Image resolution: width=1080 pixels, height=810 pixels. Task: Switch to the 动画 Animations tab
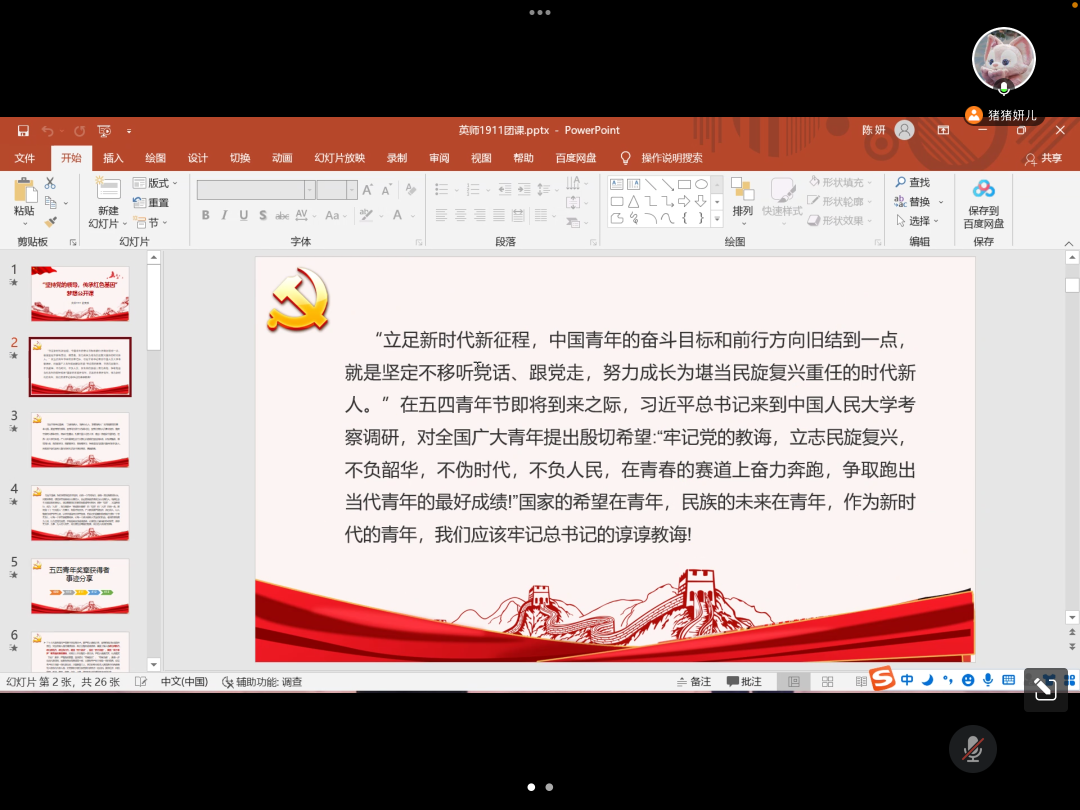(x=282, y=158)
